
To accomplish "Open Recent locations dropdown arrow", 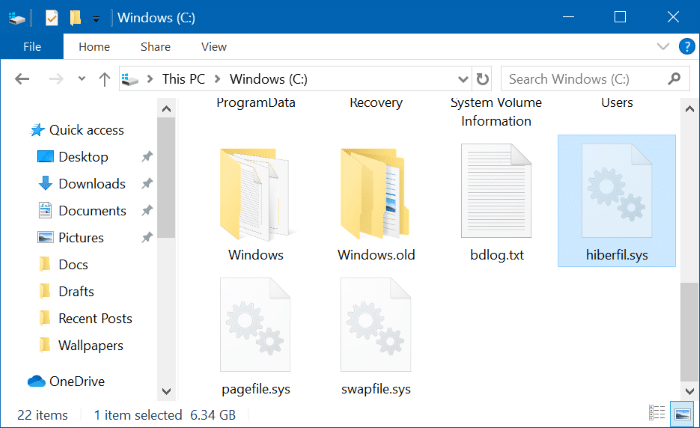I will (81, 79).
